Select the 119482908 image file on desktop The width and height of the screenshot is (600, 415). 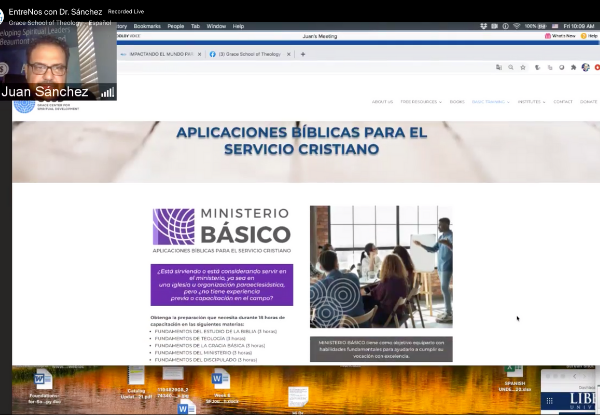173,382
